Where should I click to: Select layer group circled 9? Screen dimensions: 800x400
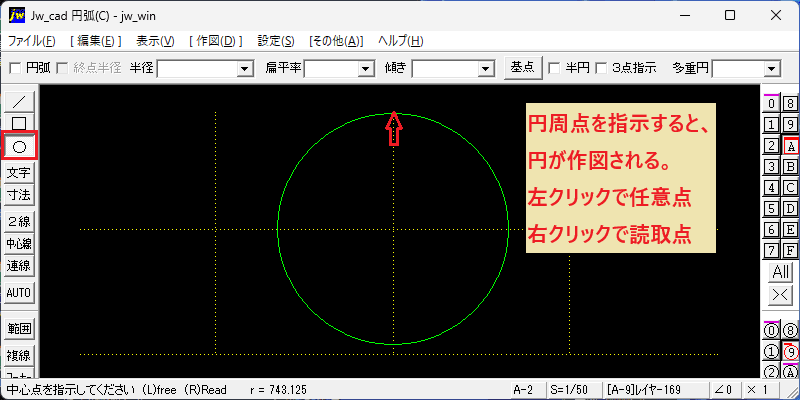tap(790, 352)
